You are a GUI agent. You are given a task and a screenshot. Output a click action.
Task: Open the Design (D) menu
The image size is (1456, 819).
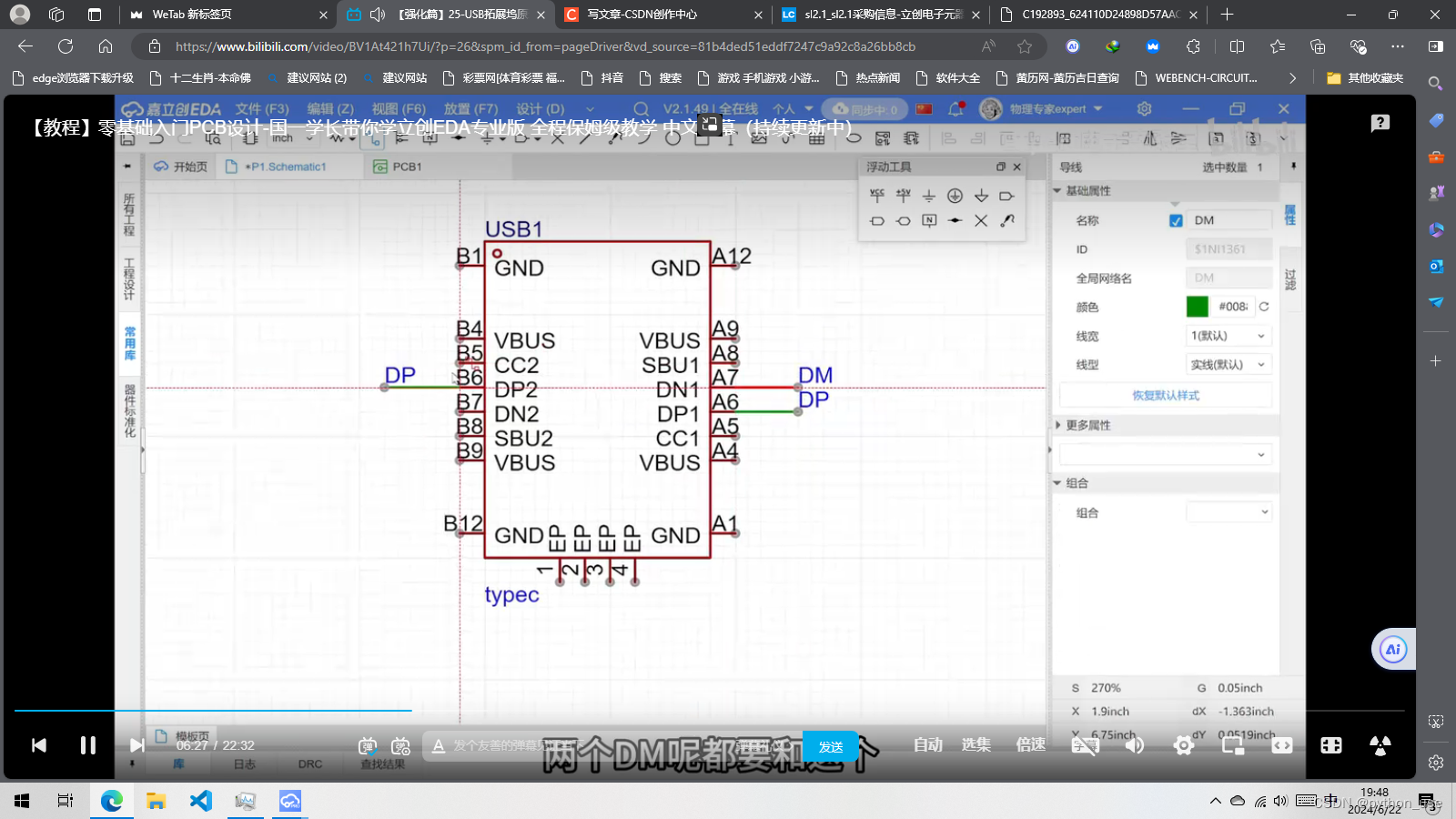[x=541, y=108]
